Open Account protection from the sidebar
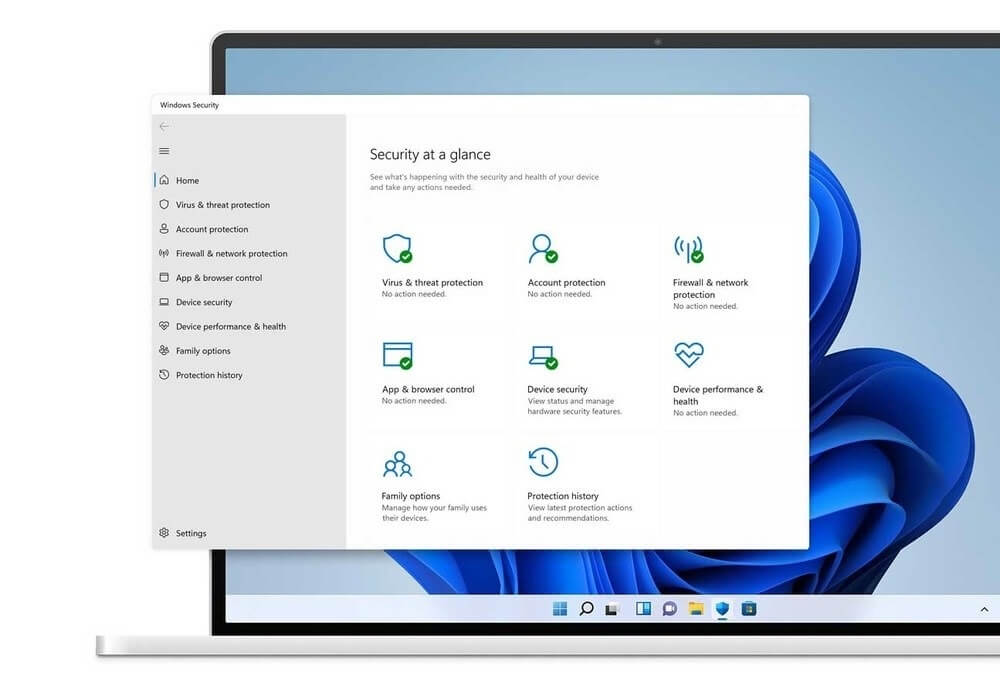This screenshot has width=1000, height=700. [x=249, y=229]
